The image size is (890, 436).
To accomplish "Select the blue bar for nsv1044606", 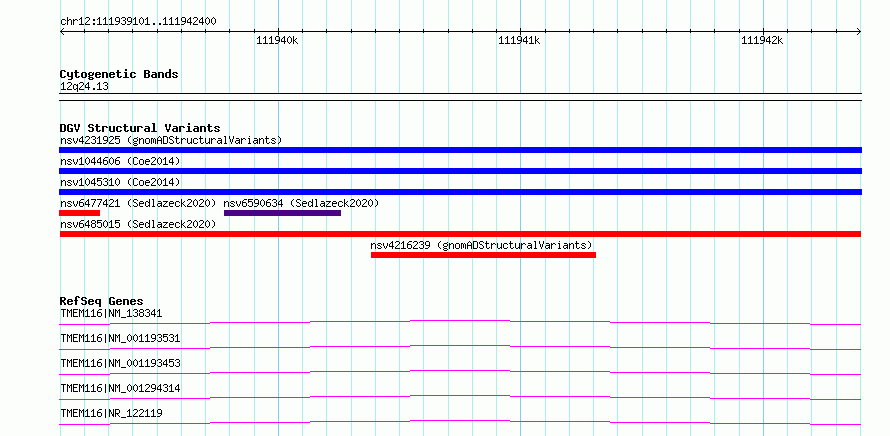I will [460, 171].
